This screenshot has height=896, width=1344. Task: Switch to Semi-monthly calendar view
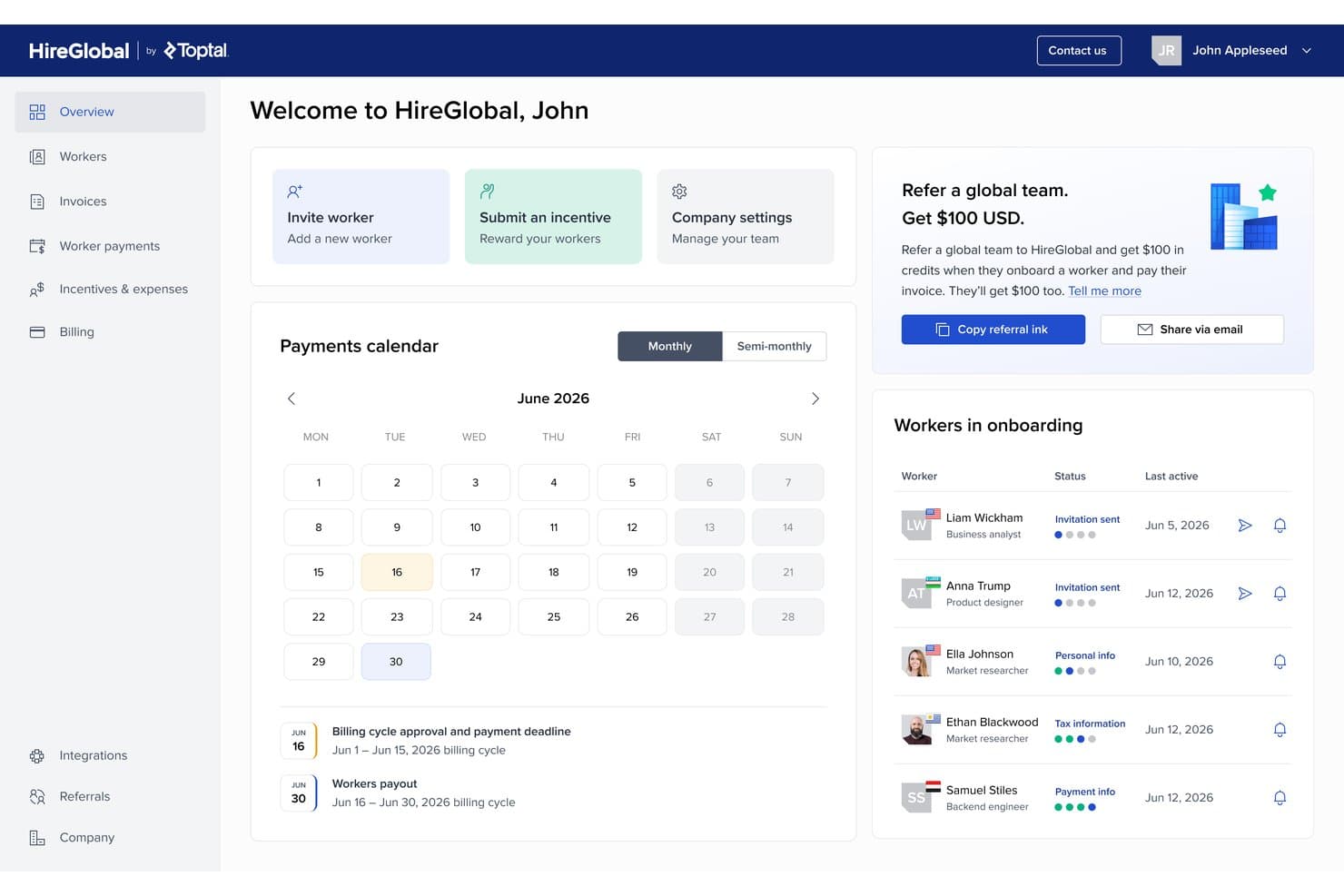(775, 346)
